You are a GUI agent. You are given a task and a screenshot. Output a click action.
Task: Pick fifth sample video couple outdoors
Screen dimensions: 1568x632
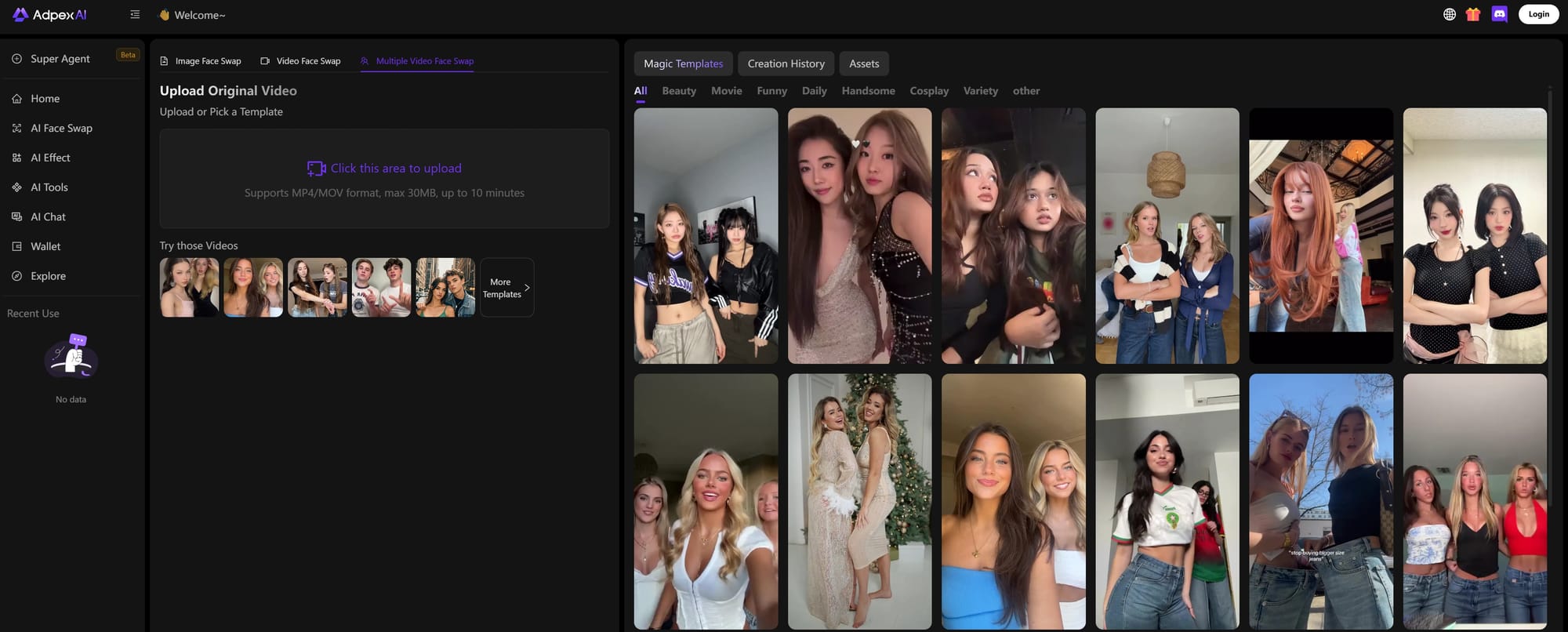(445, 288)
